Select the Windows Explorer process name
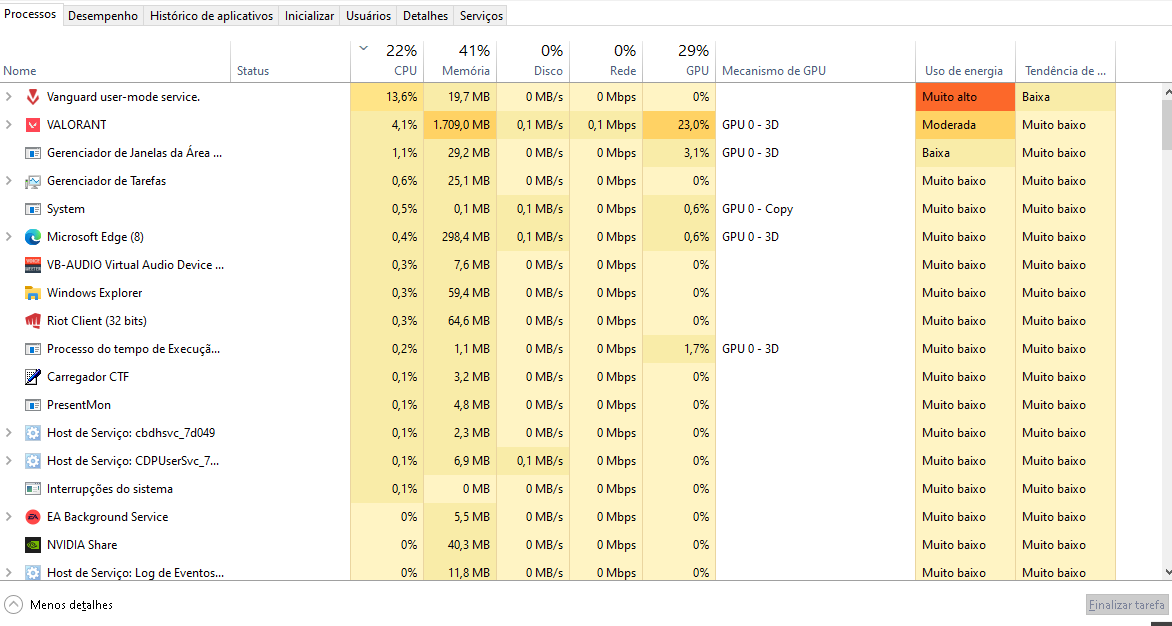This screenshot has height=626, width=1172. pyautogui.click(x=94, y=293)
